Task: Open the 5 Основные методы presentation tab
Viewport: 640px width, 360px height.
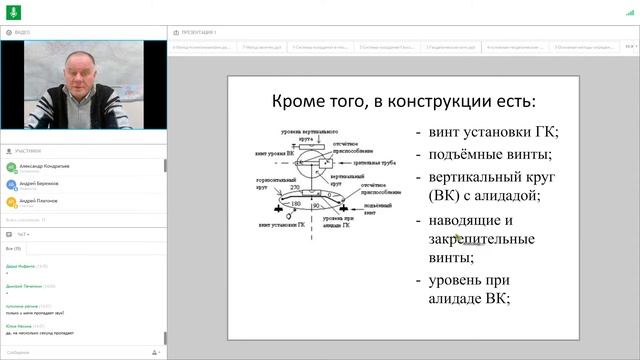Action: pyautogui.click(x=584, y=47)
